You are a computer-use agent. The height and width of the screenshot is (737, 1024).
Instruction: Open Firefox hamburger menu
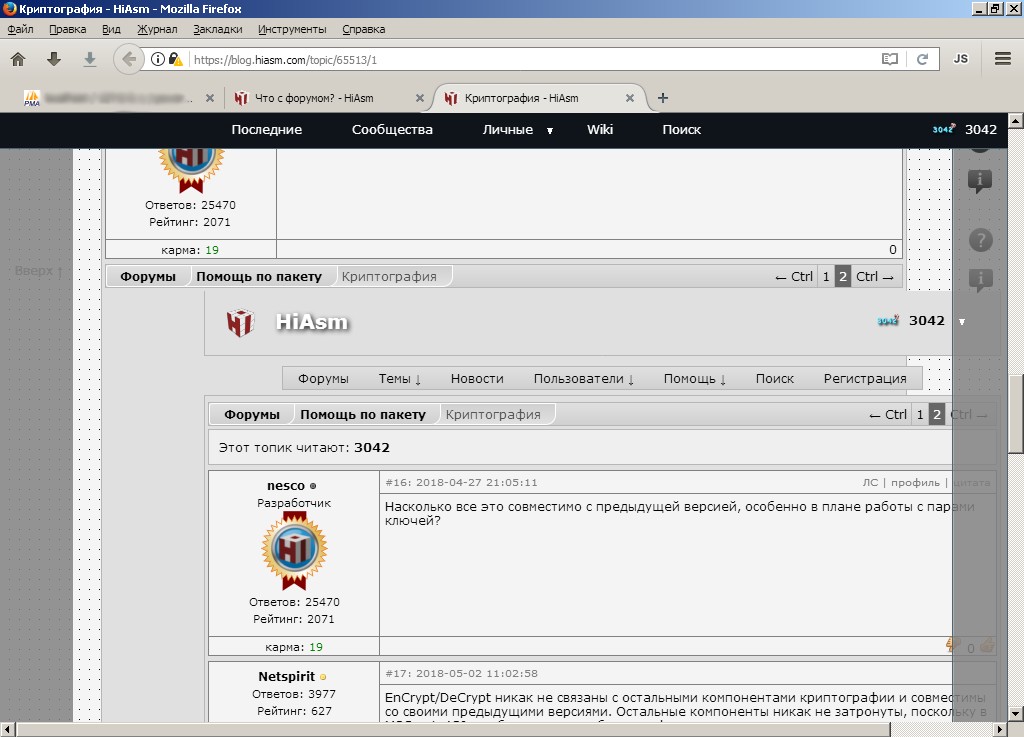1003,59
